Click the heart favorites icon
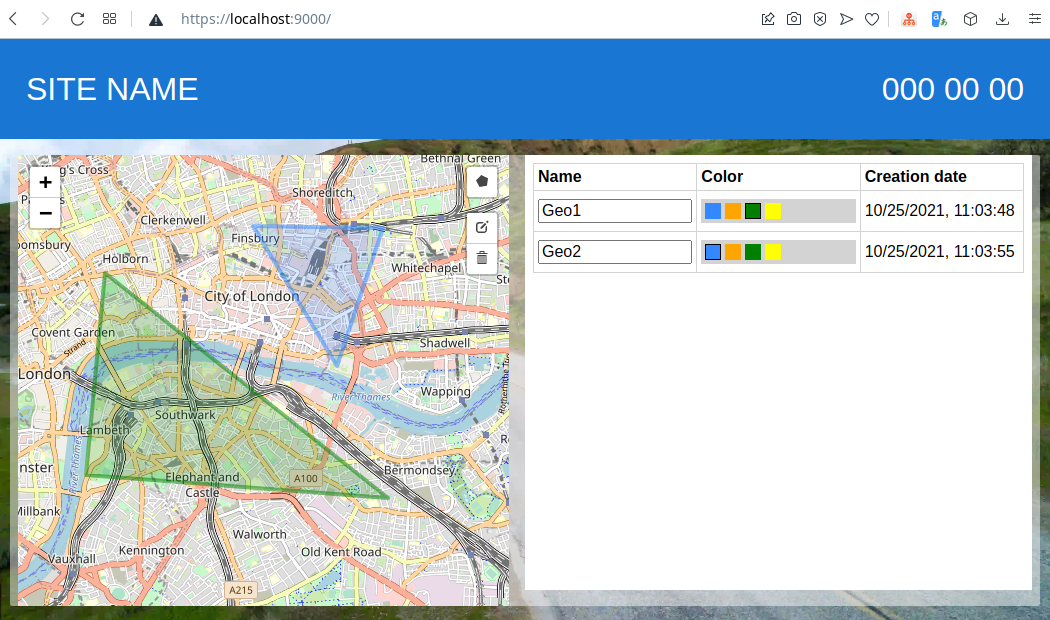Screen dimensions: 1050x620 (x=872, y=18)
